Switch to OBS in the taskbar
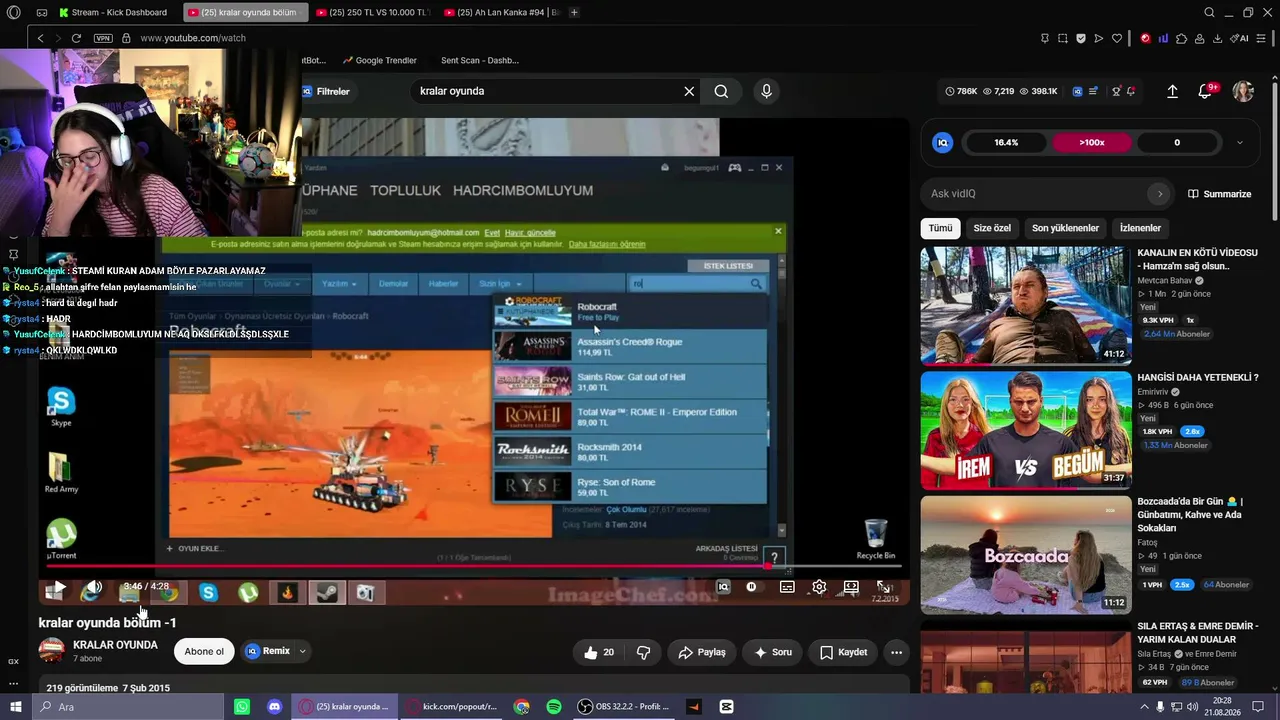The width and height of the screenshot is (1280, 720). click(623, 707)
